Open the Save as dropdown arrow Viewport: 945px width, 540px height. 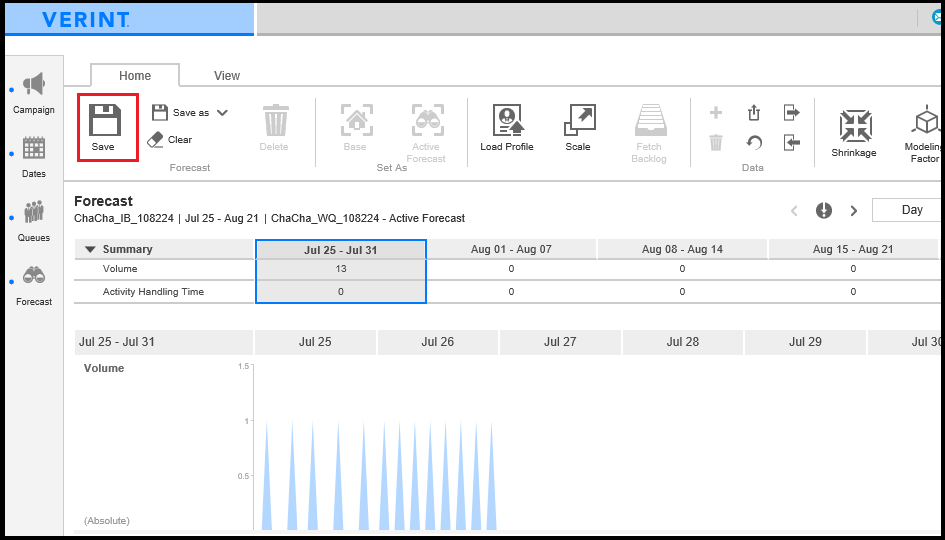tap(222, 113)
